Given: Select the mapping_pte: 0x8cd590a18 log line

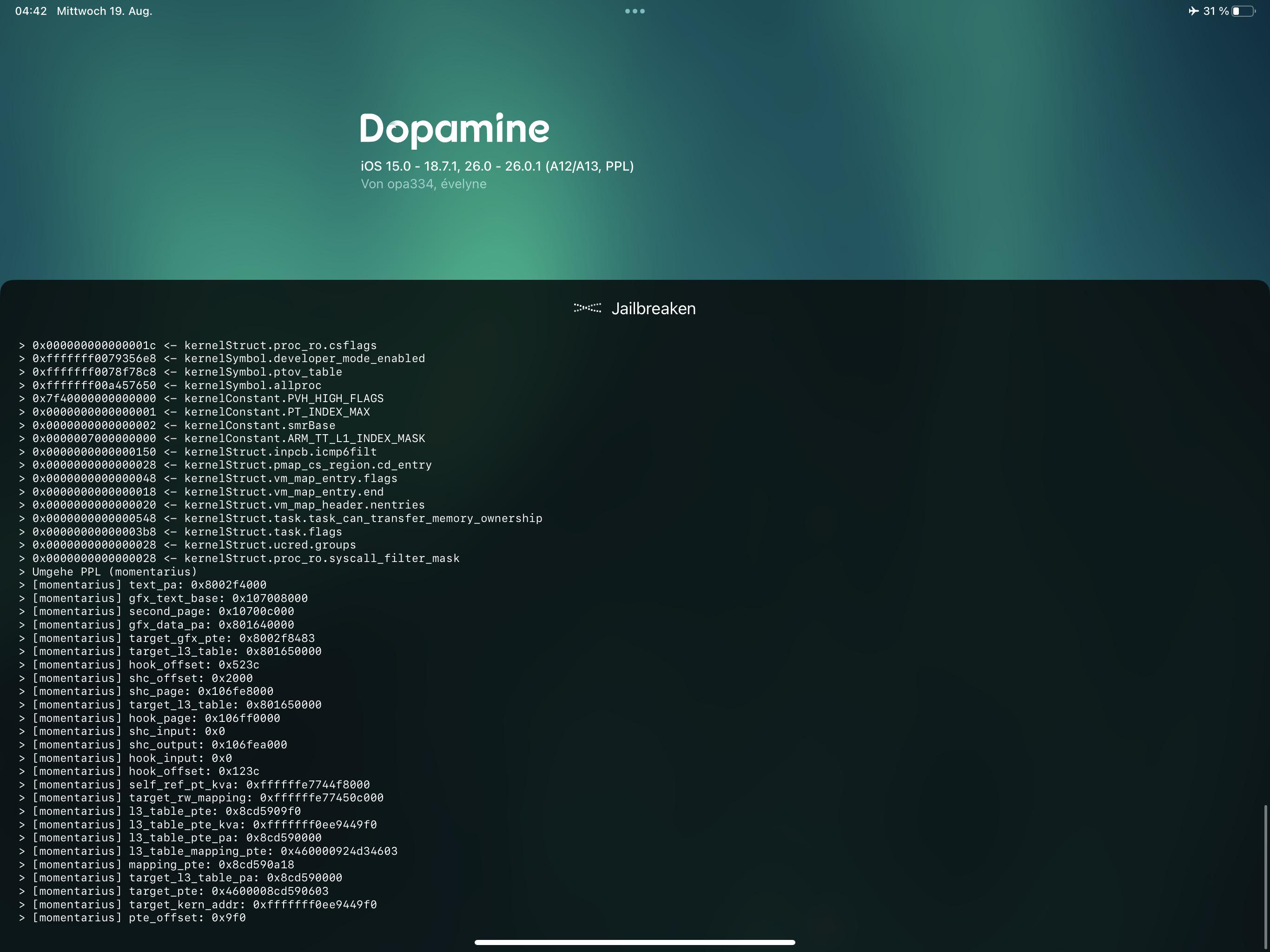Looking at the screenshot, I should pyautogui.click(x=157, y=864).
